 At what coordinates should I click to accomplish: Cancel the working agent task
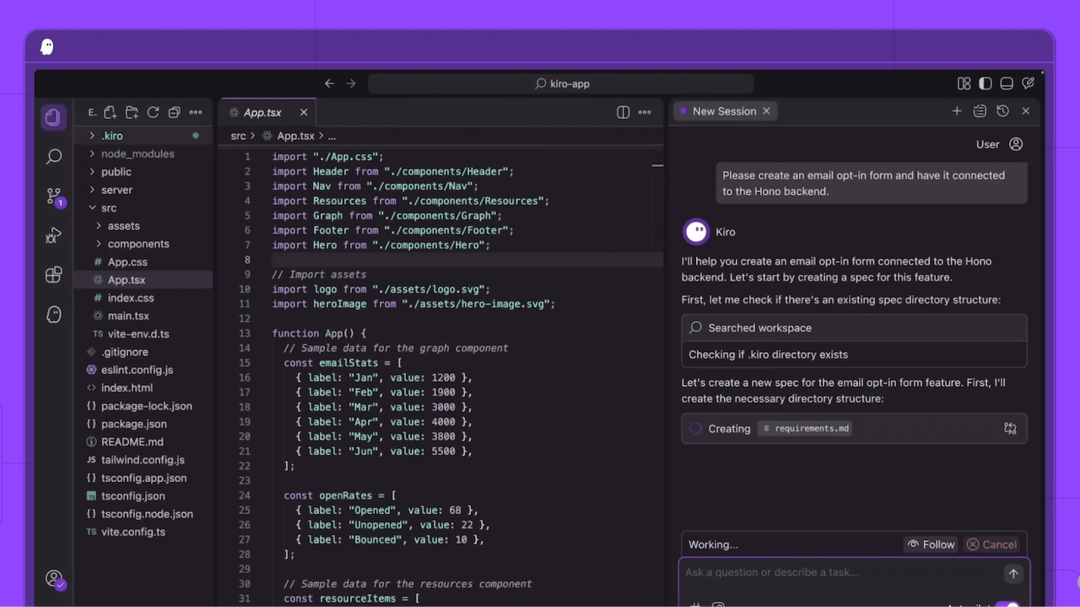tap(992, 544)
